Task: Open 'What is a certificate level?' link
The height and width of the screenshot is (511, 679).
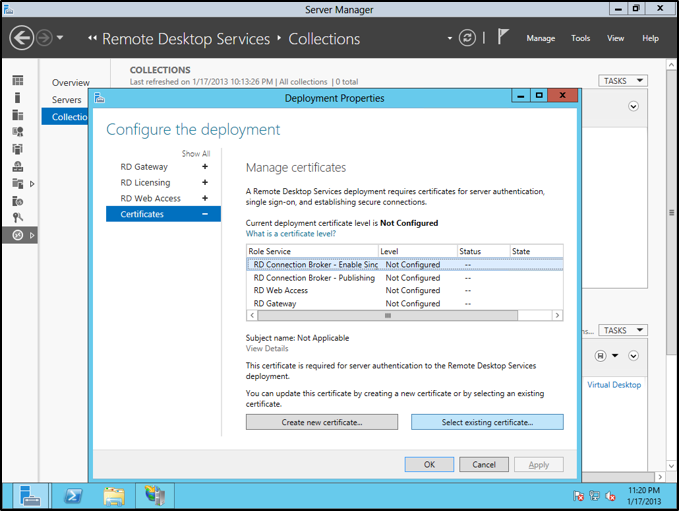Action: [291, 233]
